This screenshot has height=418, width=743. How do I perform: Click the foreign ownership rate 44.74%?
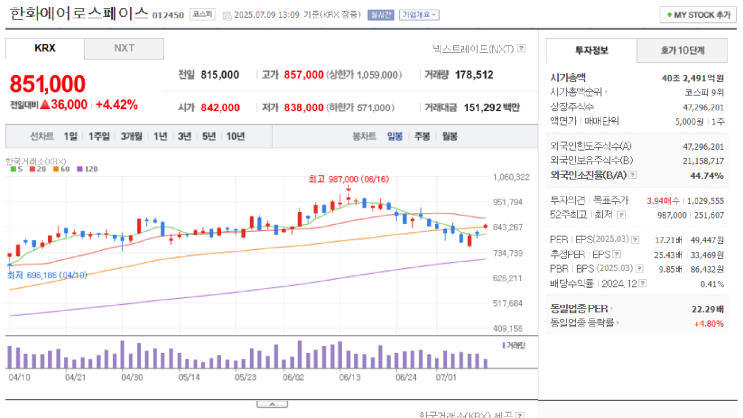coord(707,176)
